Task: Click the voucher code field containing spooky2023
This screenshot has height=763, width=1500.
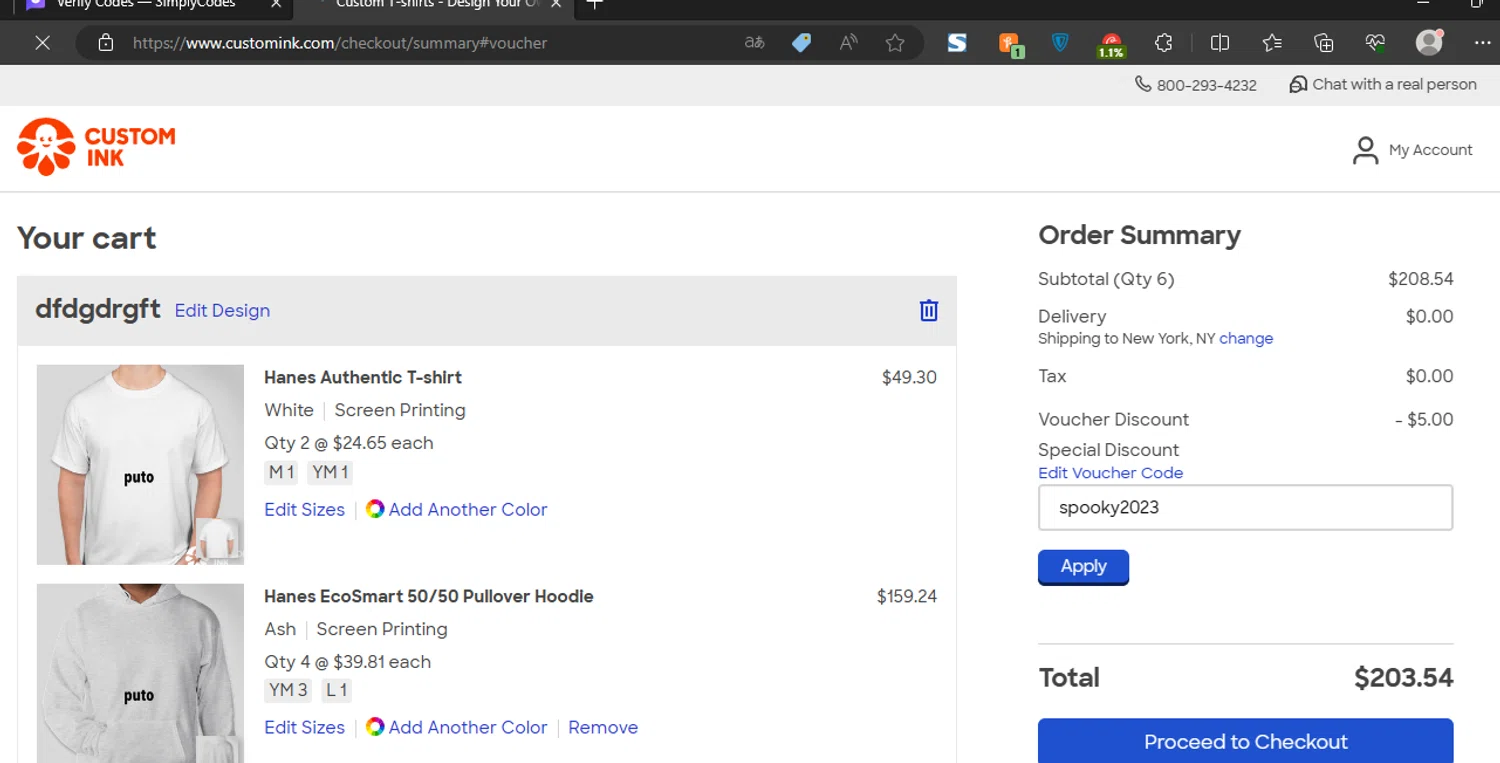Action: click(x=1245, y=507)
